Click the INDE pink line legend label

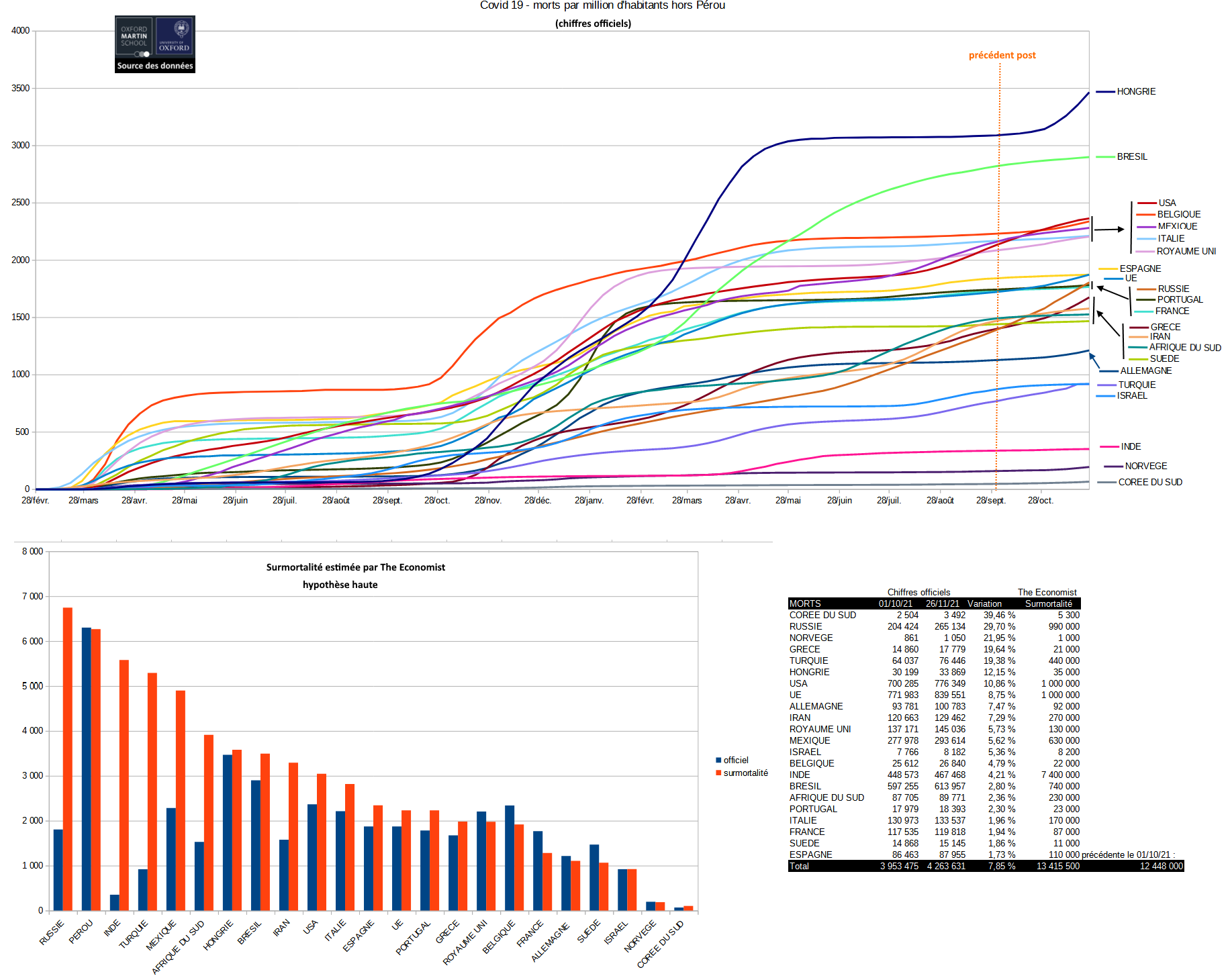[1131, 446]
